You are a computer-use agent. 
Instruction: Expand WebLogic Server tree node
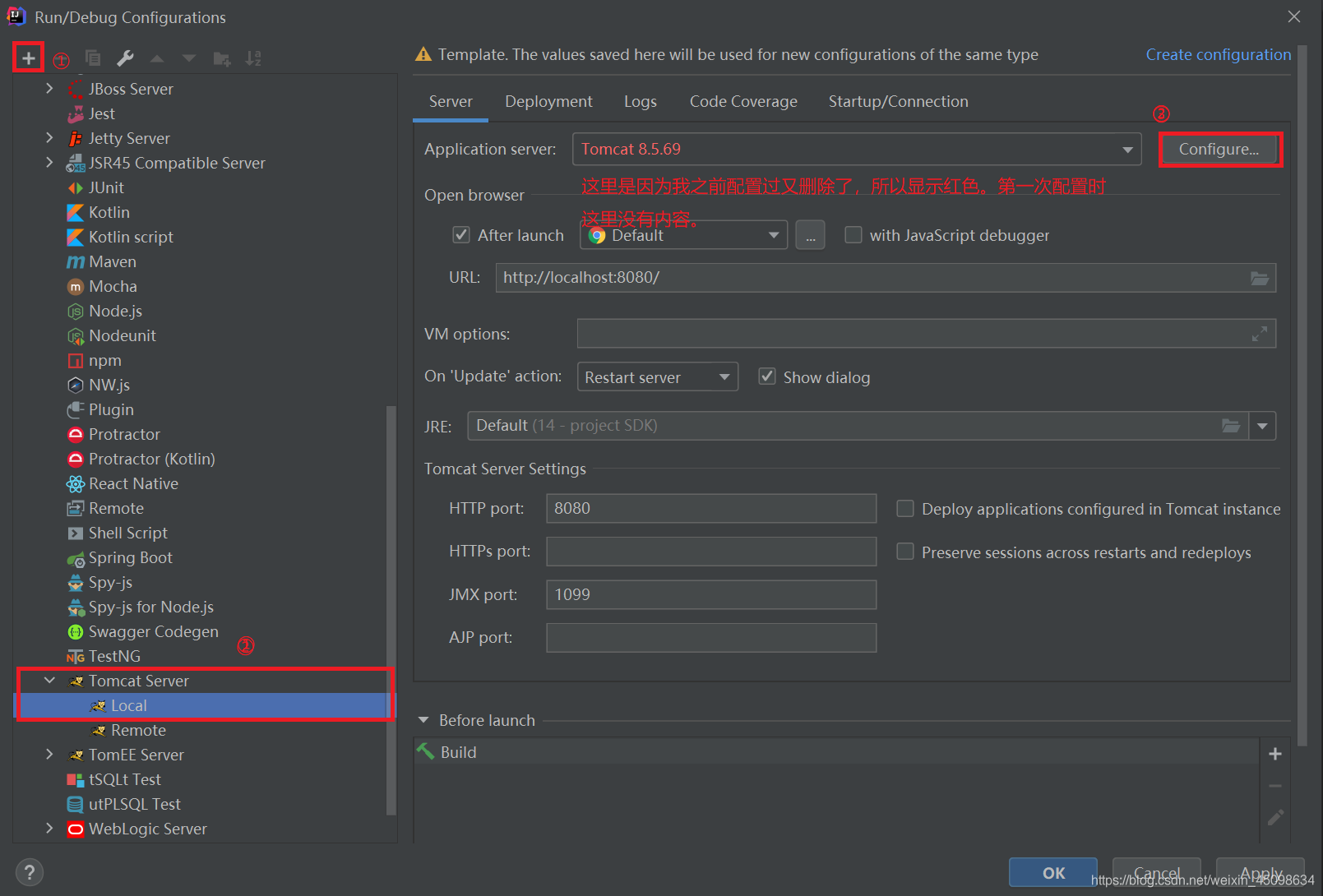[x=49, y=828]
